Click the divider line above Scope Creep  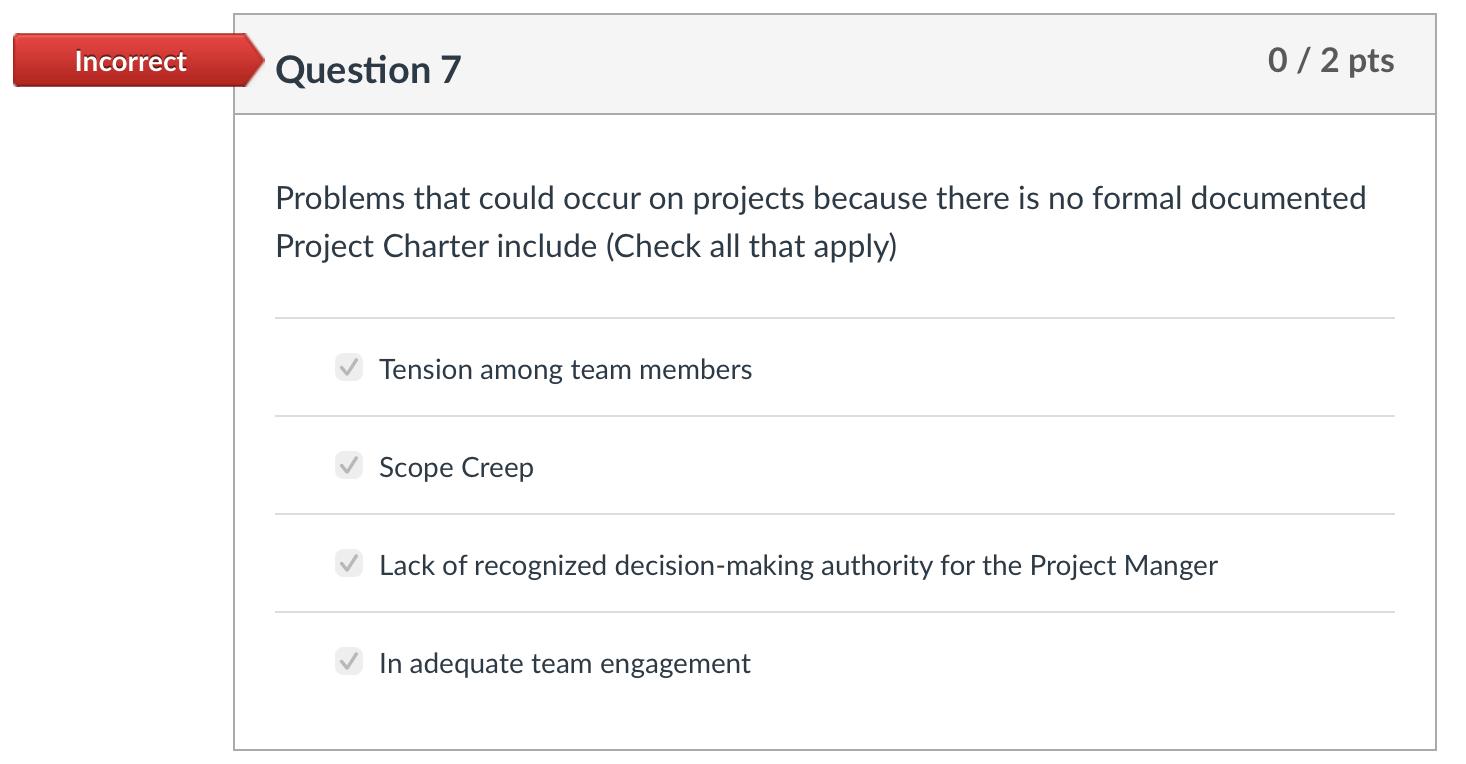coord(835,416)
